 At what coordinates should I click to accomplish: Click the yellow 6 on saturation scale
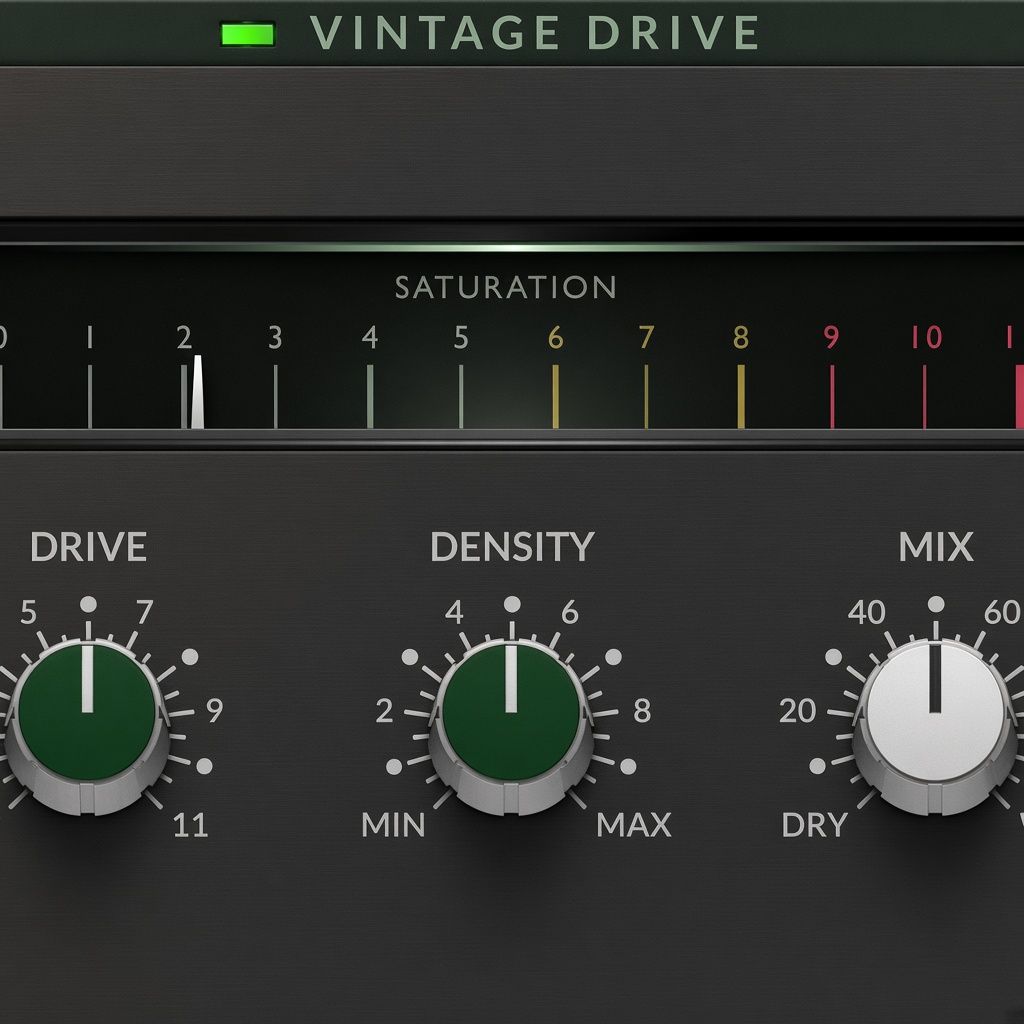pyautogui.click(x=555, y=338)
